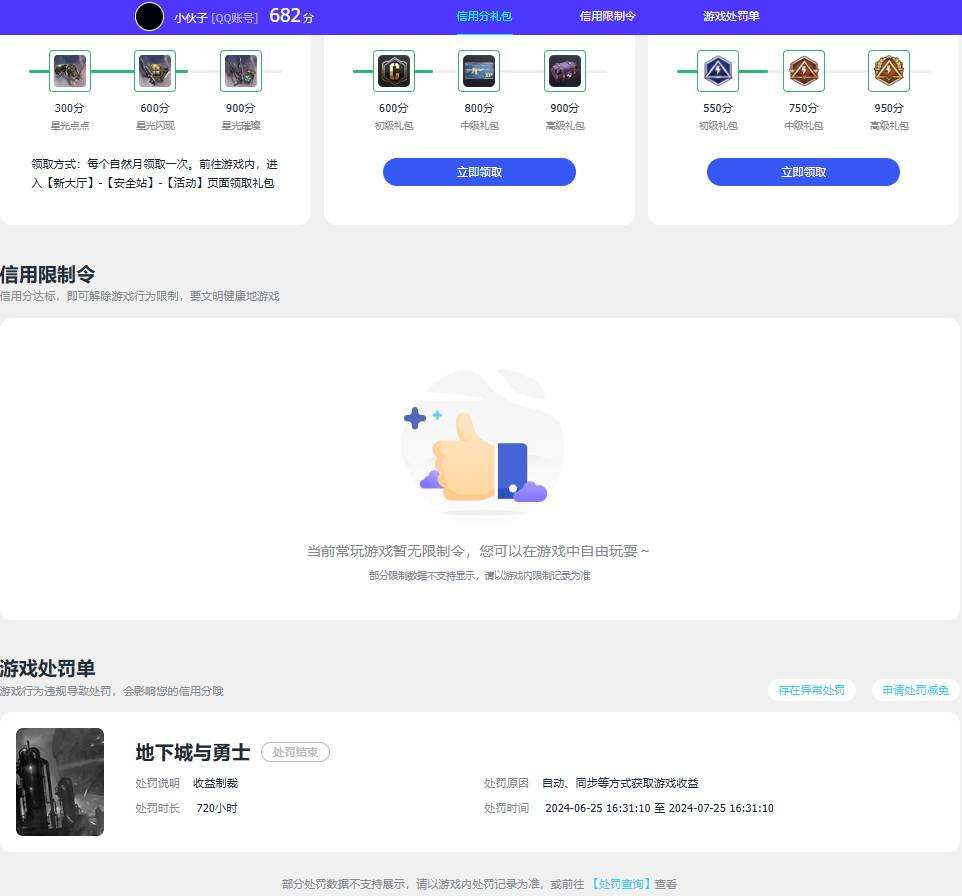Click username 小伙子 [QQ账号]
This screenshot has width=962, height=896.
coord(216,18)
